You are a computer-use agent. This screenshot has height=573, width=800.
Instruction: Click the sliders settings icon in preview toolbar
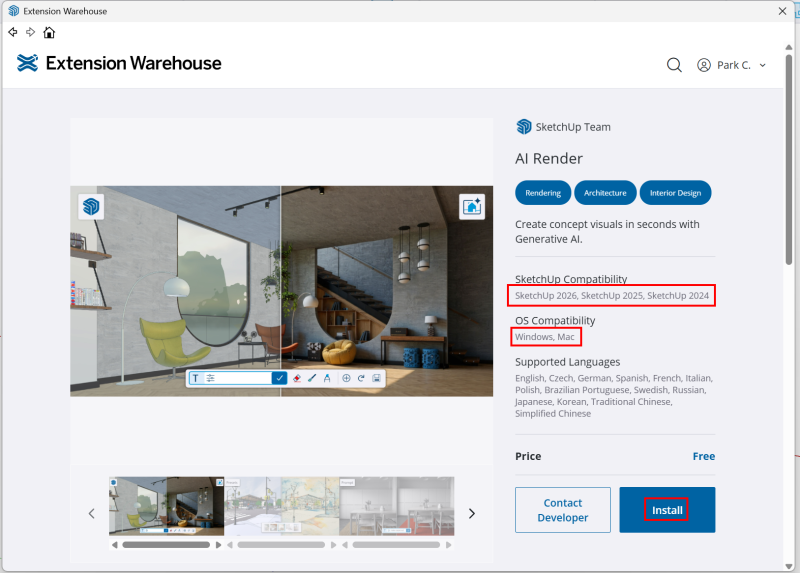pyautogui.click(x=210, y=378)
